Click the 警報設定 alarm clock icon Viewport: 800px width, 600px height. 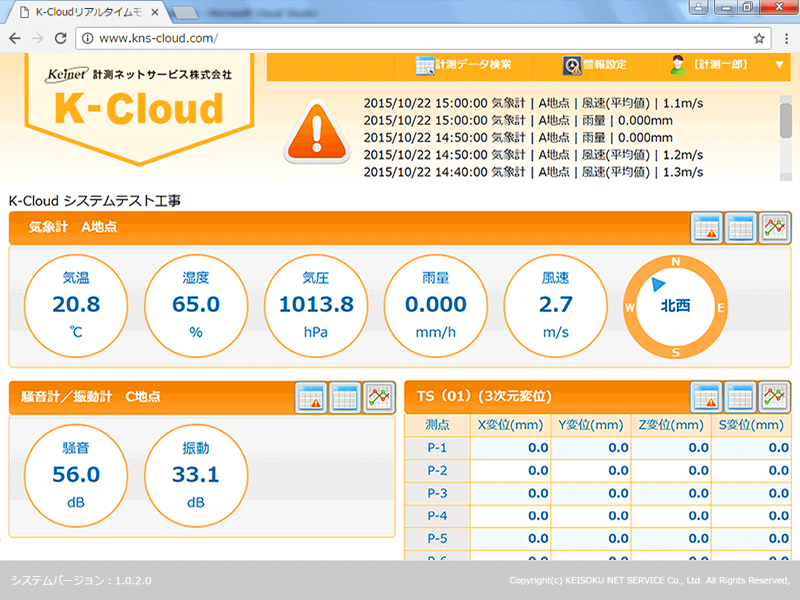pyautogui.click(x=572, y=65)
